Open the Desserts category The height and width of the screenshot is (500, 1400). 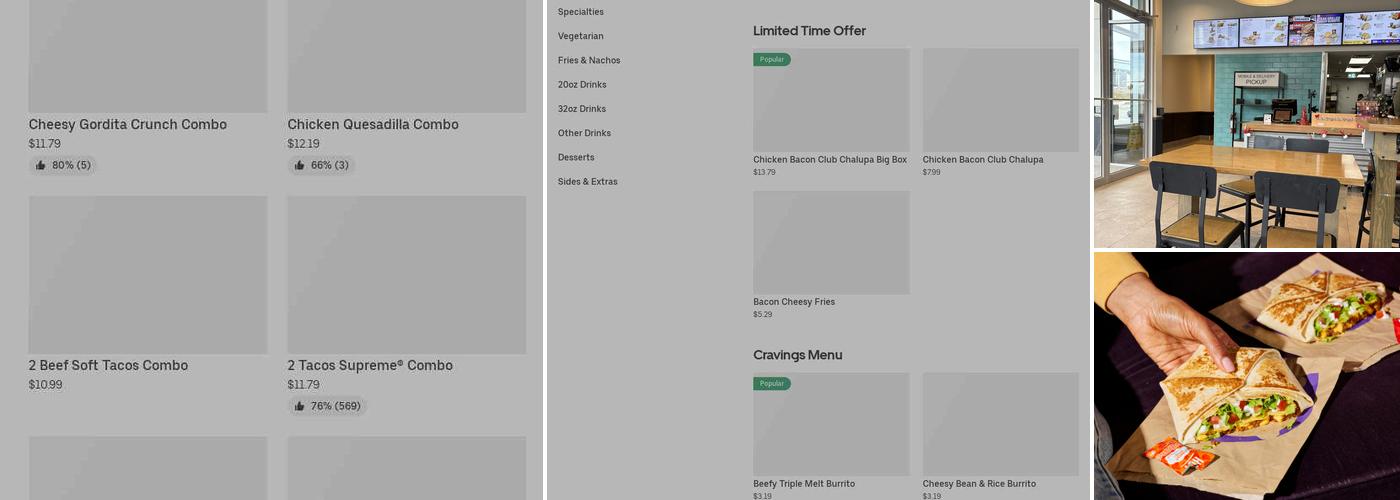click(576, 157)
